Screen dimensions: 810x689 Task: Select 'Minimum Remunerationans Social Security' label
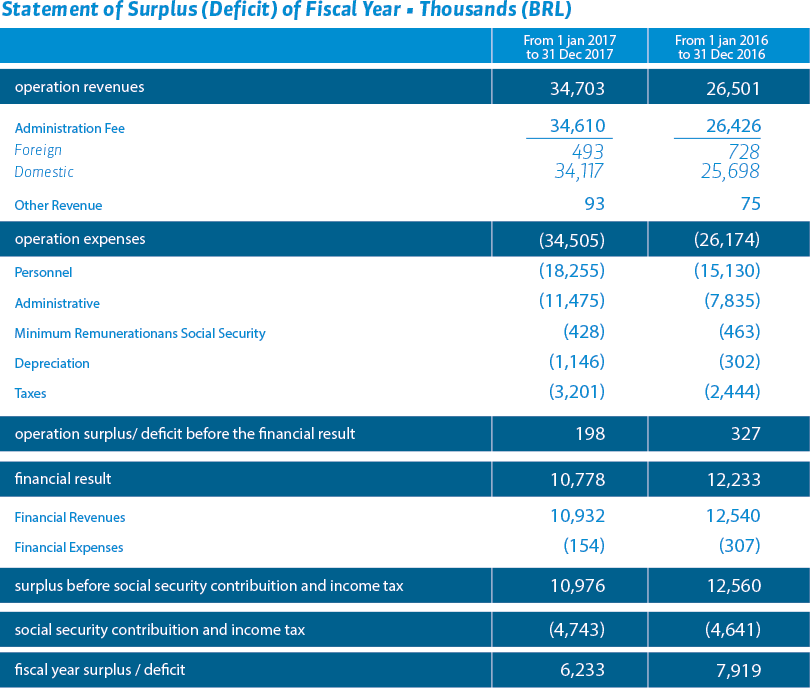140,333
